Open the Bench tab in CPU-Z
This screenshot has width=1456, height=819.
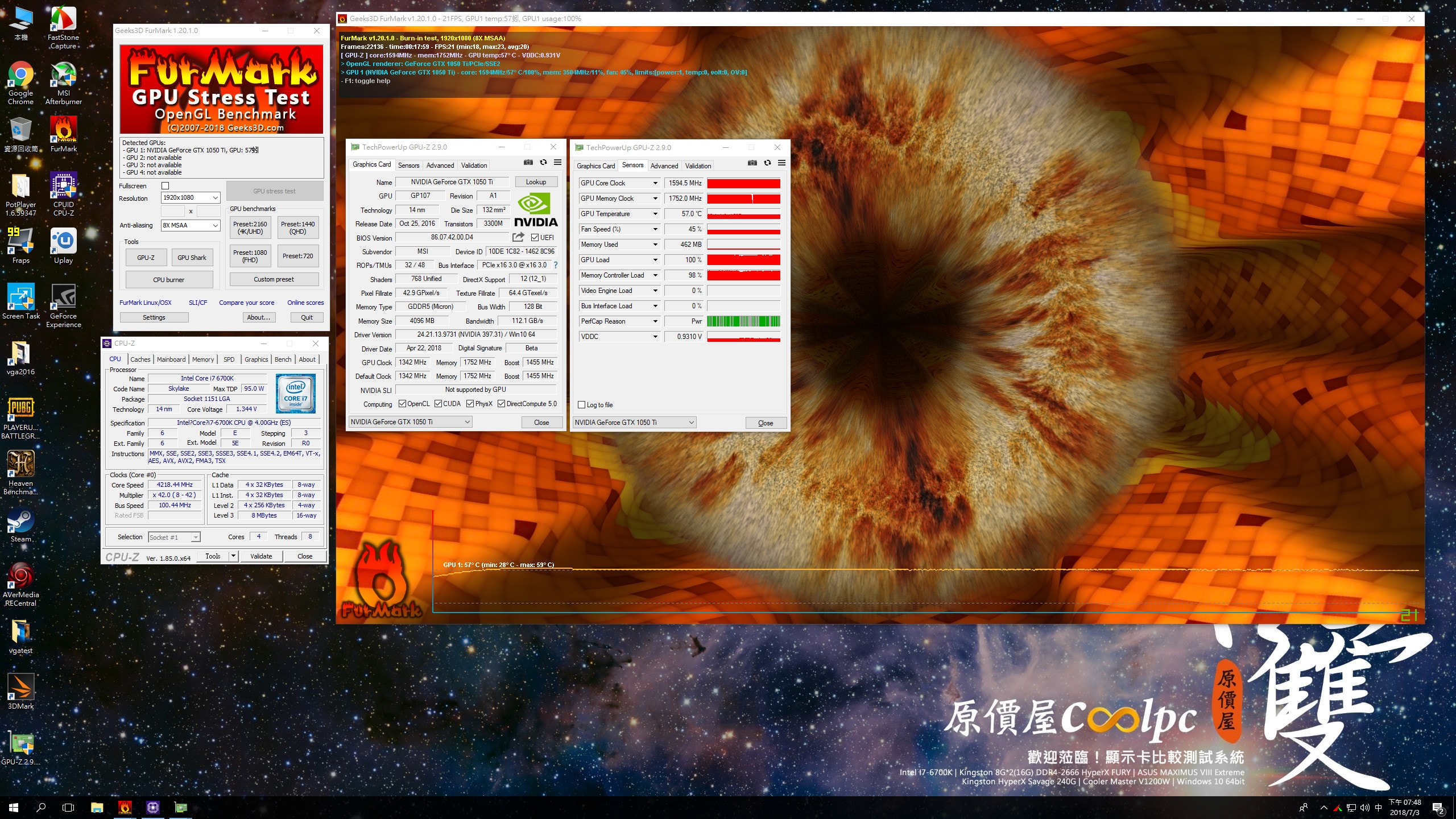click(x=283, y=359)
